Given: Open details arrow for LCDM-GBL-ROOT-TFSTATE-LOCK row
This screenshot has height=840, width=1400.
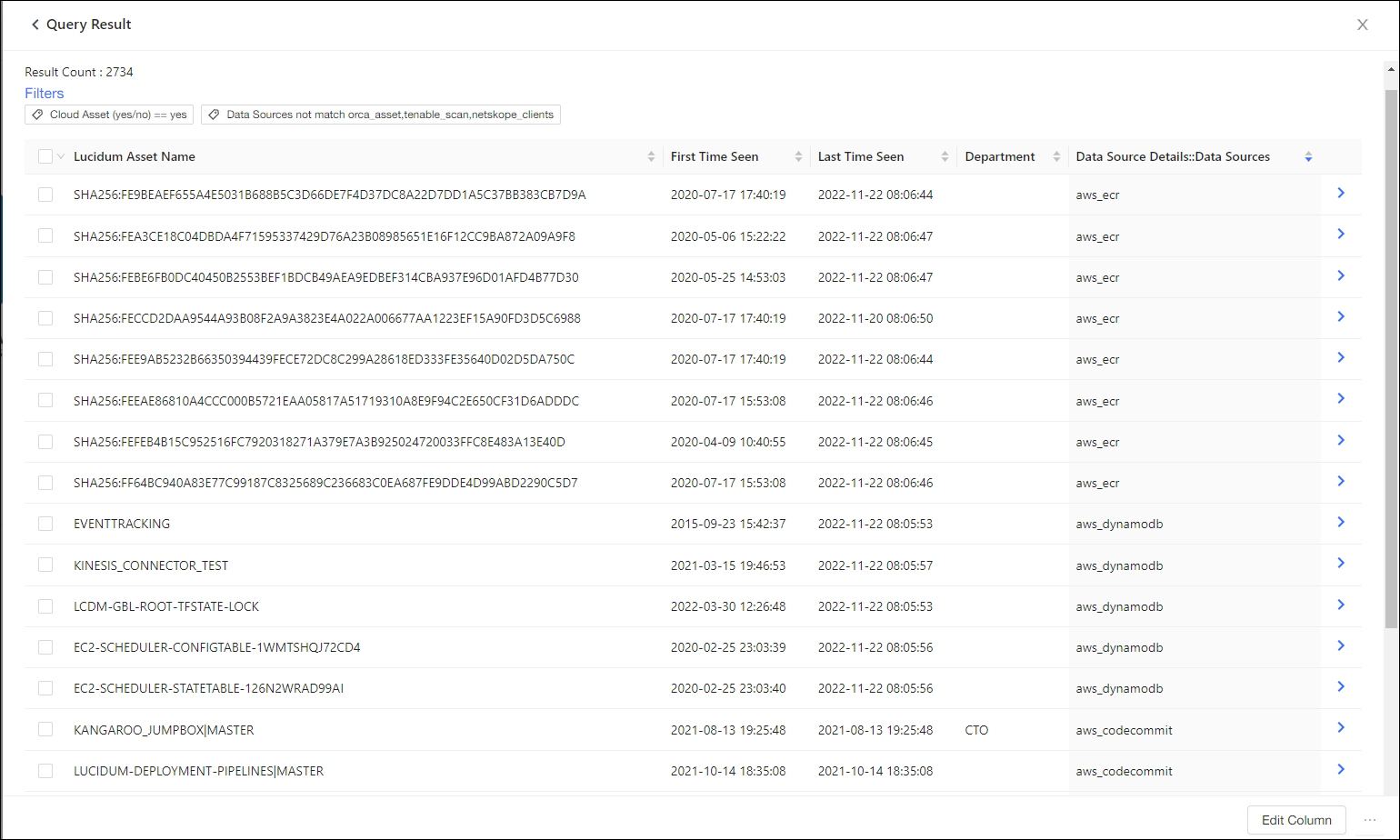Looking at the screenshot, I should pos(1341,605).
